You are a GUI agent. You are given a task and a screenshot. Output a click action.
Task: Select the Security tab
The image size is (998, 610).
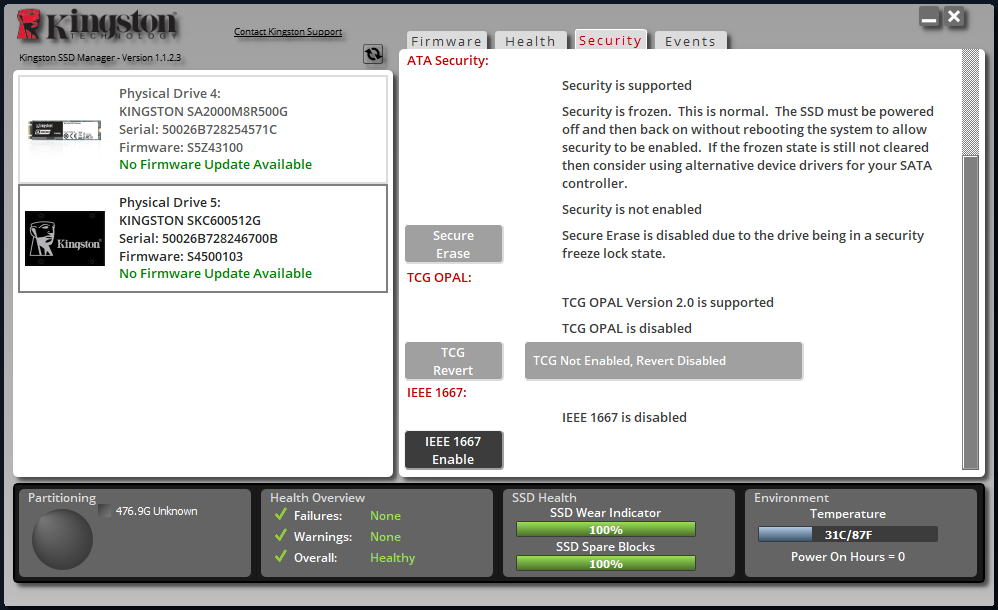point(610,41)
